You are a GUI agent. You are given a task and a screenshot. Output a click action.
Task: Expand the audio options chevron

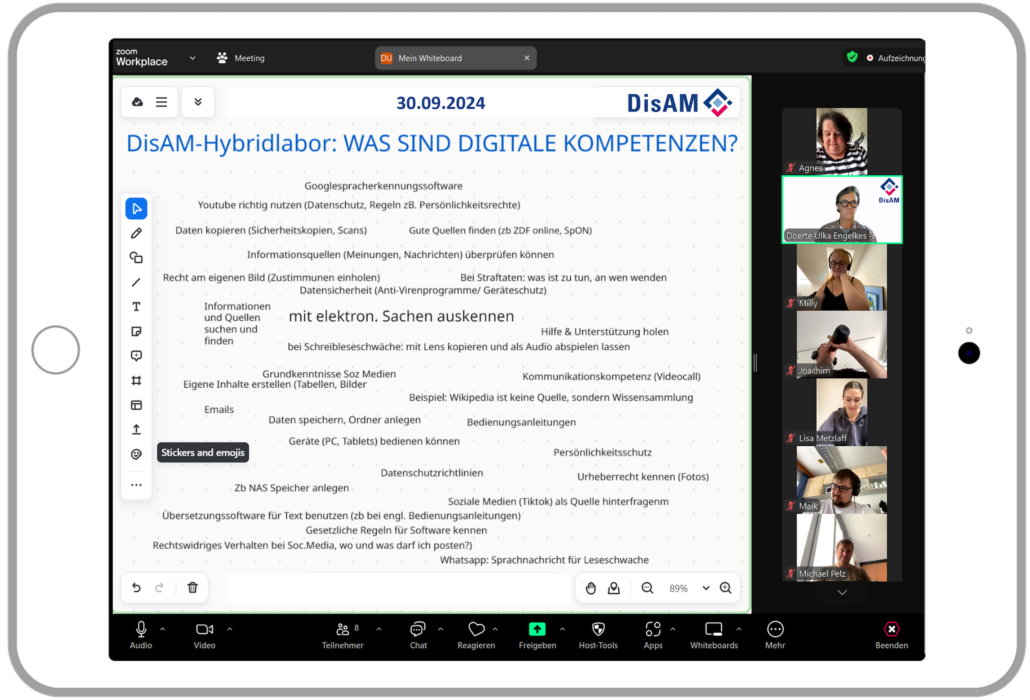tap(163, 629)
